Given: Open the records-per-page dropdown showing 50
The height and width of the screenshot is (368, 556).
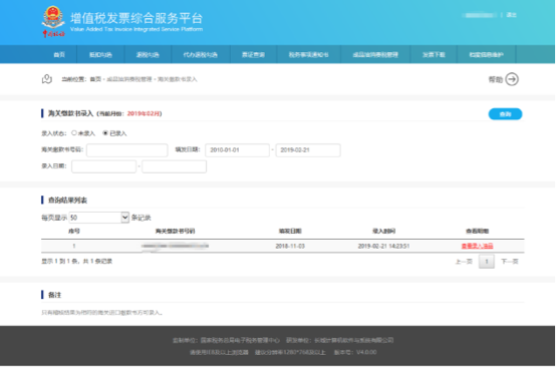Looking at the screenshot, I should [x=99, y=217].
